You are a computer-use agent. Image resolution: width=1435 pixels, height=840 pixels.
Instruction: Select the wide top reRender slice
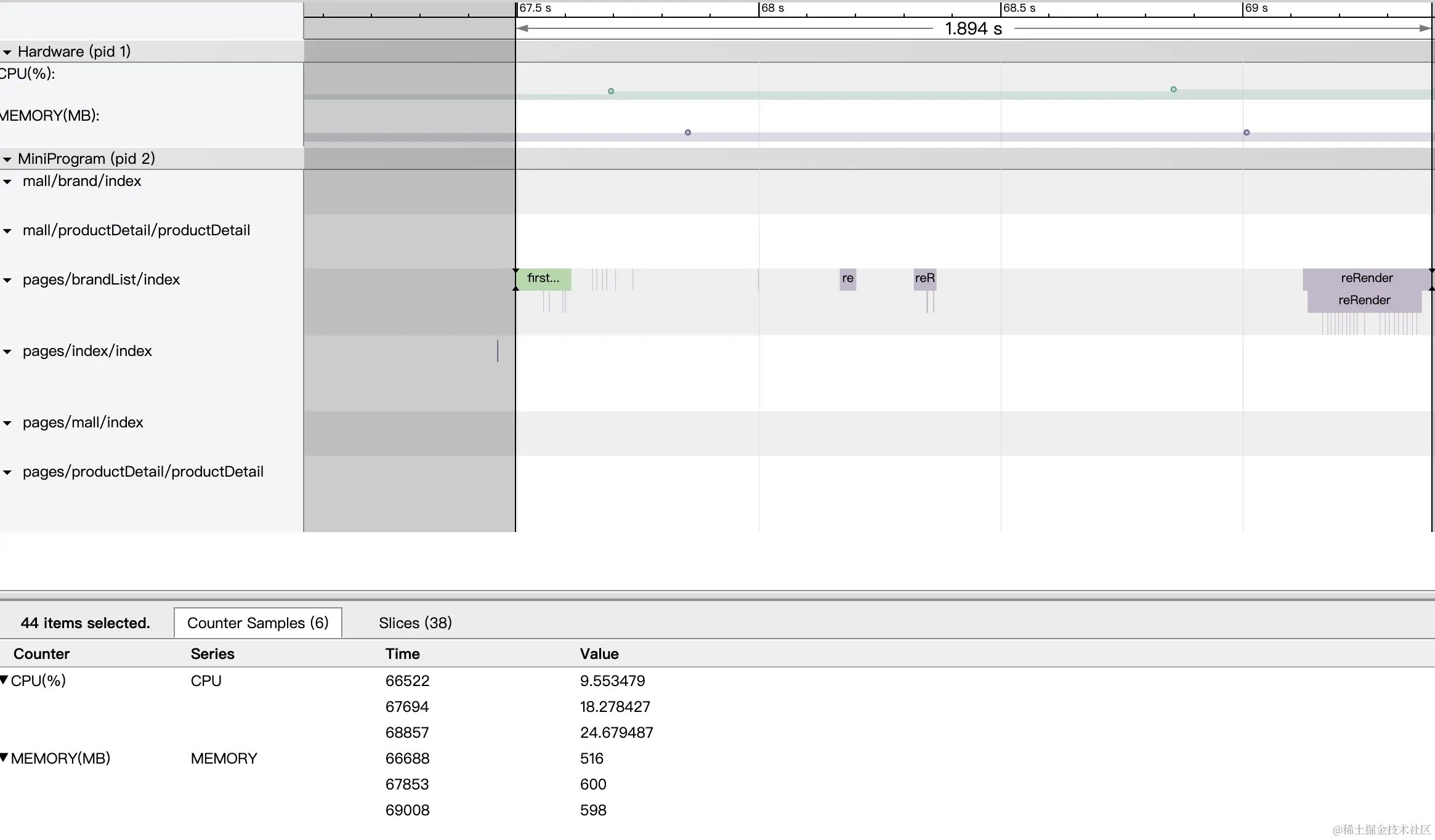[x=1366, y=278]
